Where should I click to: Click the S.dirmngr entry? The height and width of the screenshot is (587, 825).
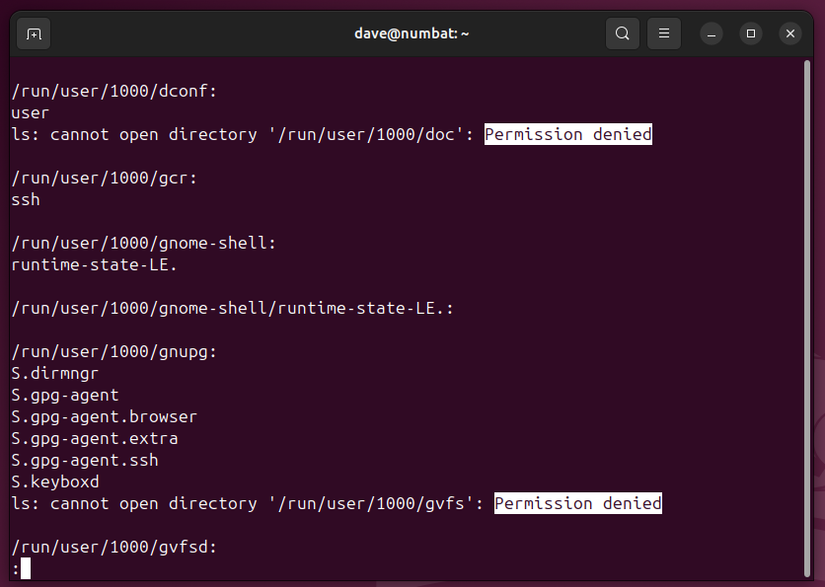pyautogui.click(x=55, y=373)
